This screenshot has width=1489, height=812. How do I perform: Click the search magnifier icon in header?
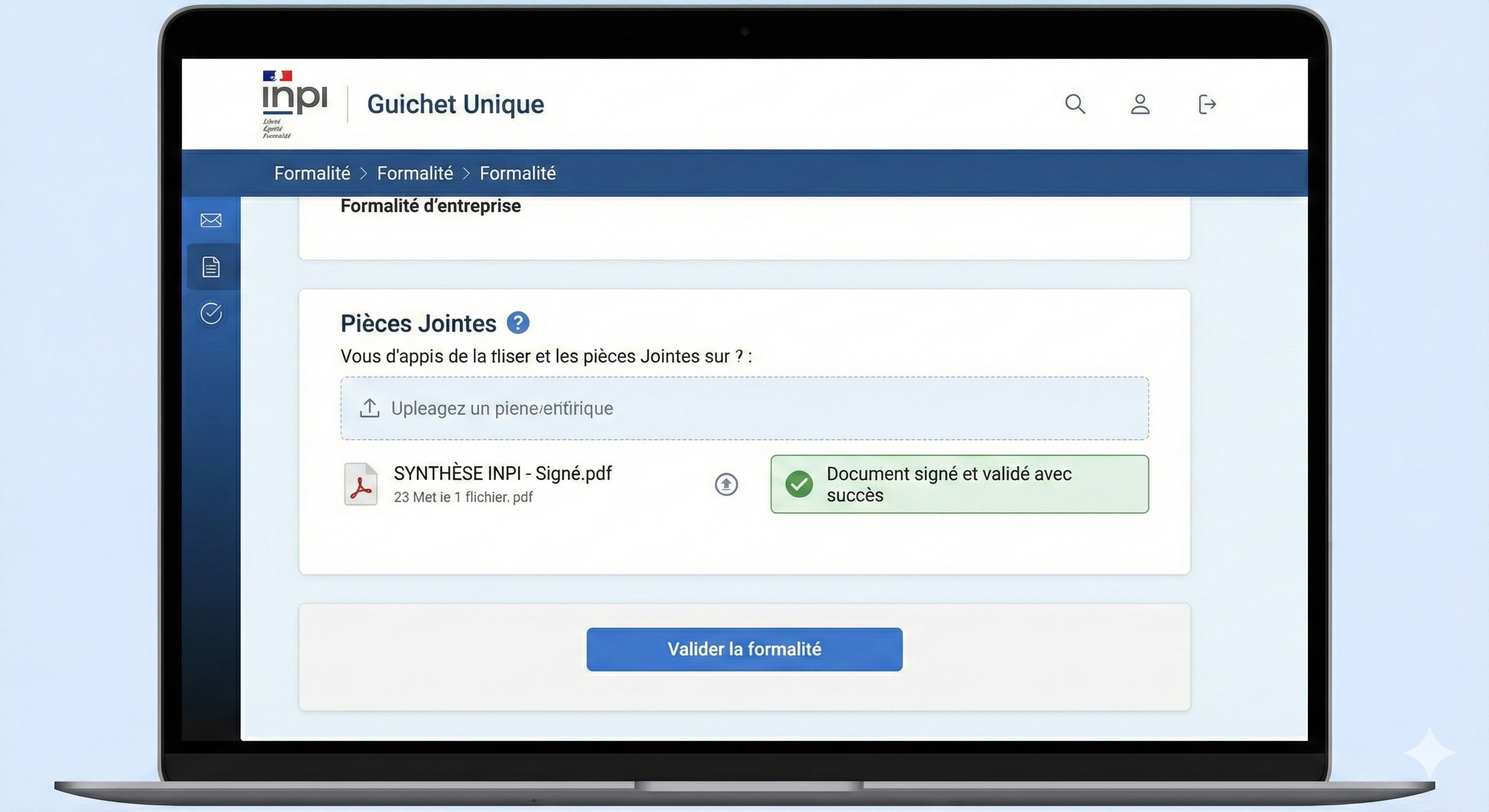click(1074, 105)
